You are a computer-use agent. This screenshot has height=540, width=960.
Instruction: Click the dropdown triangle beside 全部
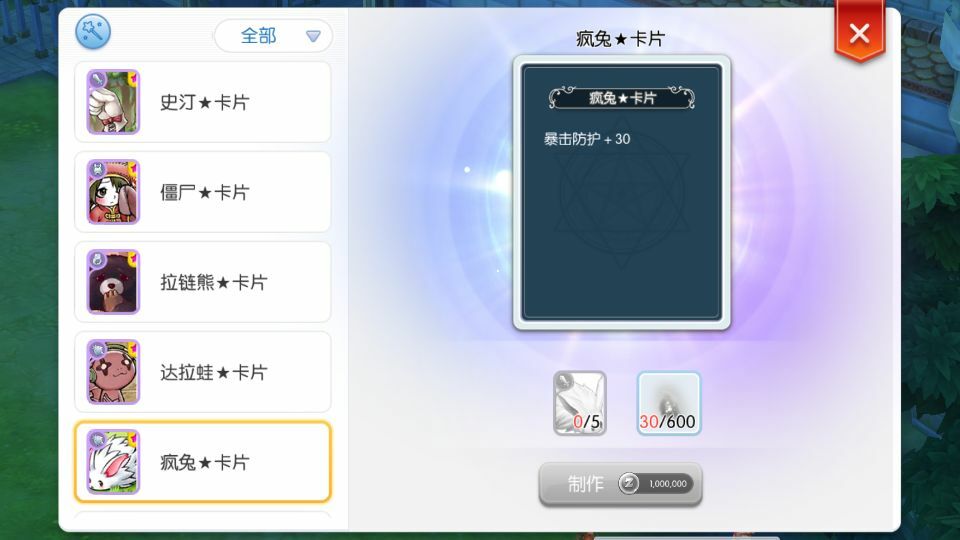coord(313,37)
